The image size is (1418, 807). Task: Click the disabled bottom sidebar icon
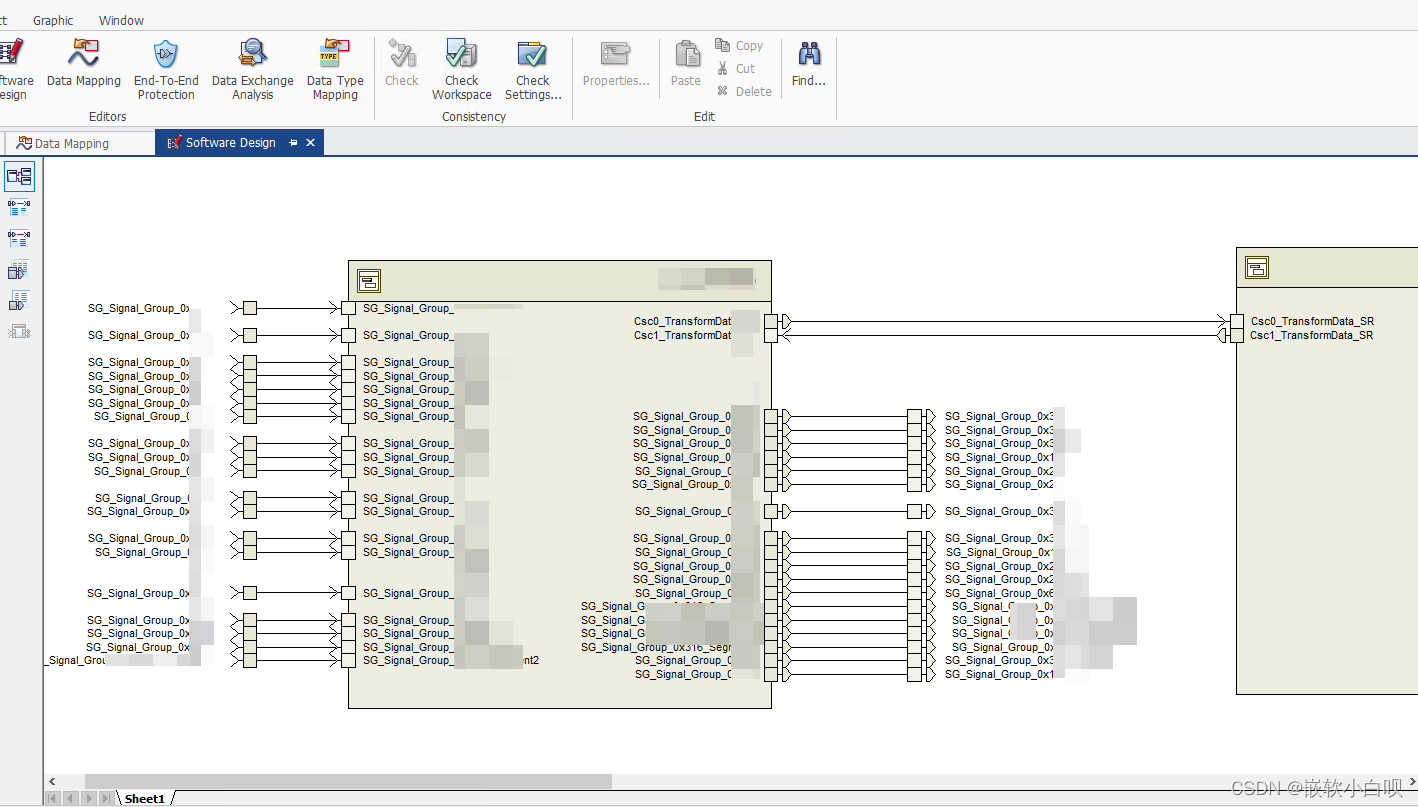click(x=19, y=332)
